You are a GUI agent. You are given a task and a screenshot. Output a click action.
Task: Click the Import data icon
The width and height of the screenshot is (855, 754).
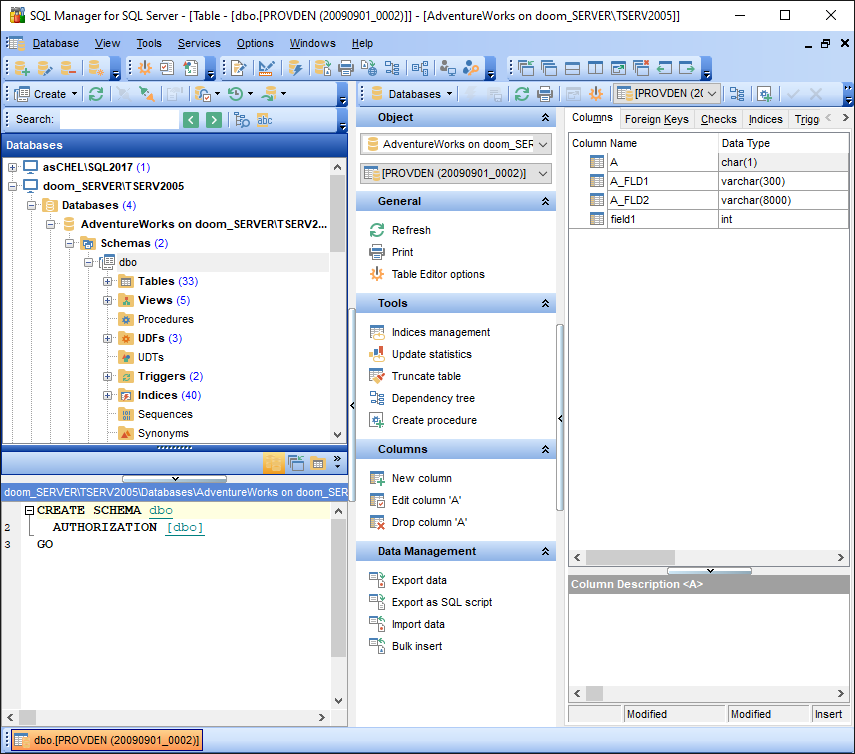click(377, 624)
